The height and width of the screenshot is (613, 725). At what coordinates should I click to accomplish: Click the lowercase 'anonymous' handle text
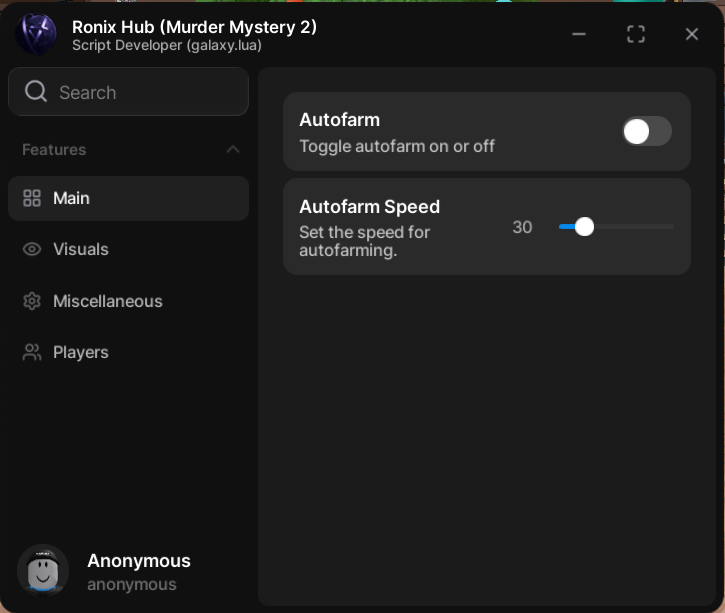[132, 584]
